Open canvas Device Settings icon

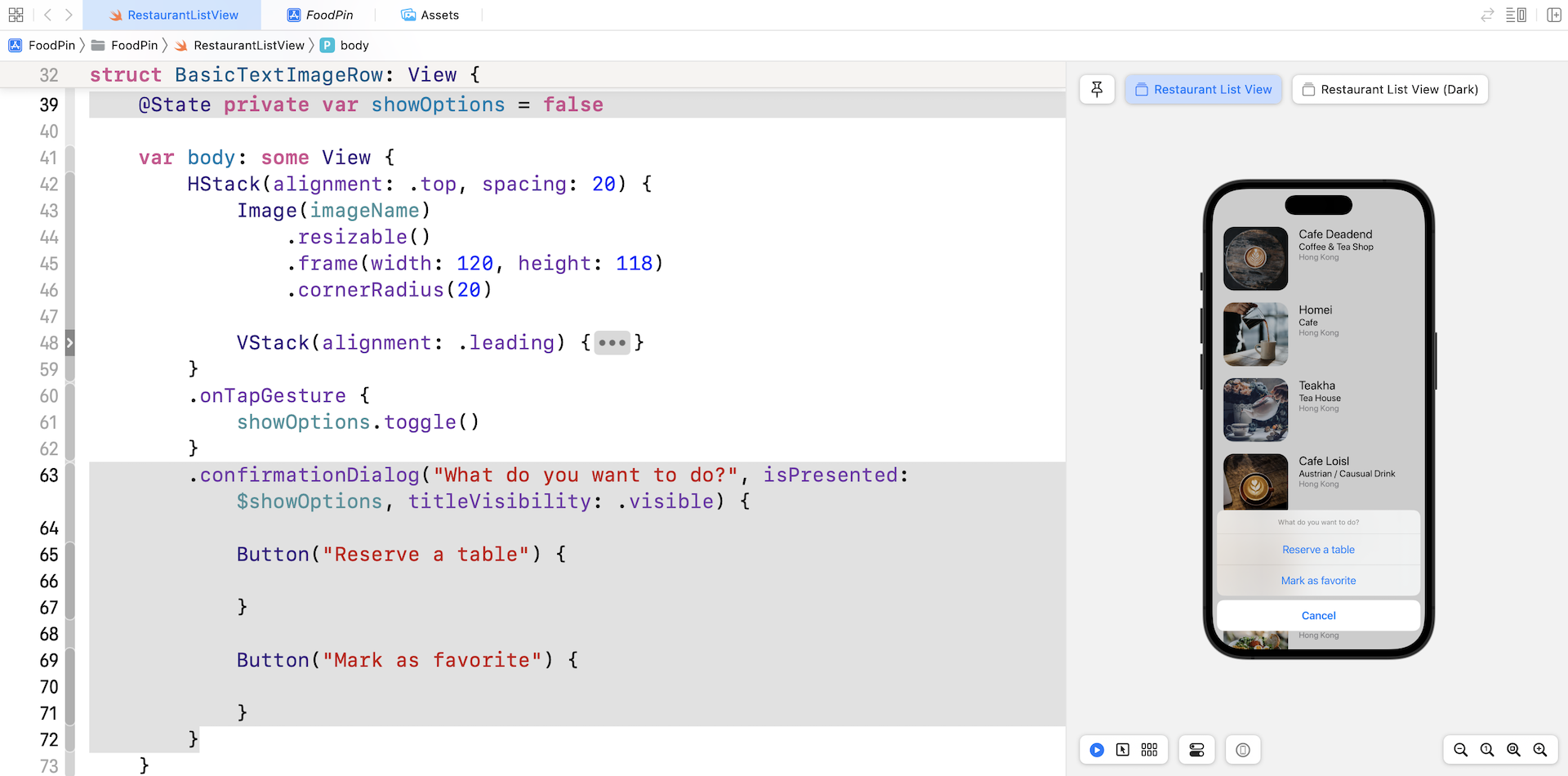tap(1196, 750)
